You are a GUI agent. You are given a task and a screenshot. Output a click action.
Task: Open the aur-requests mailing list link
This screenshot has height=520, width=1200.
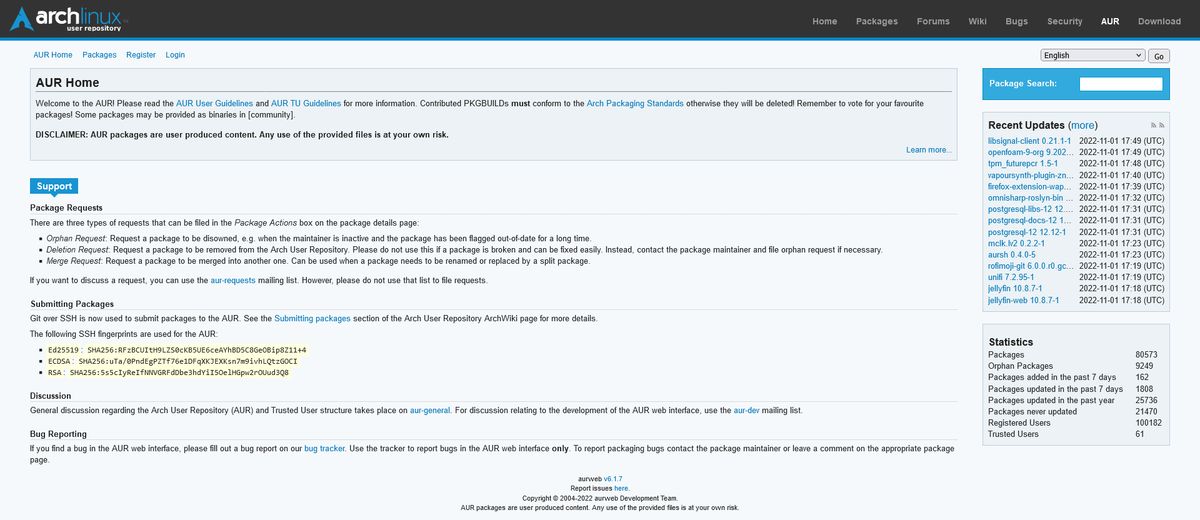click(x=233, y=281)
